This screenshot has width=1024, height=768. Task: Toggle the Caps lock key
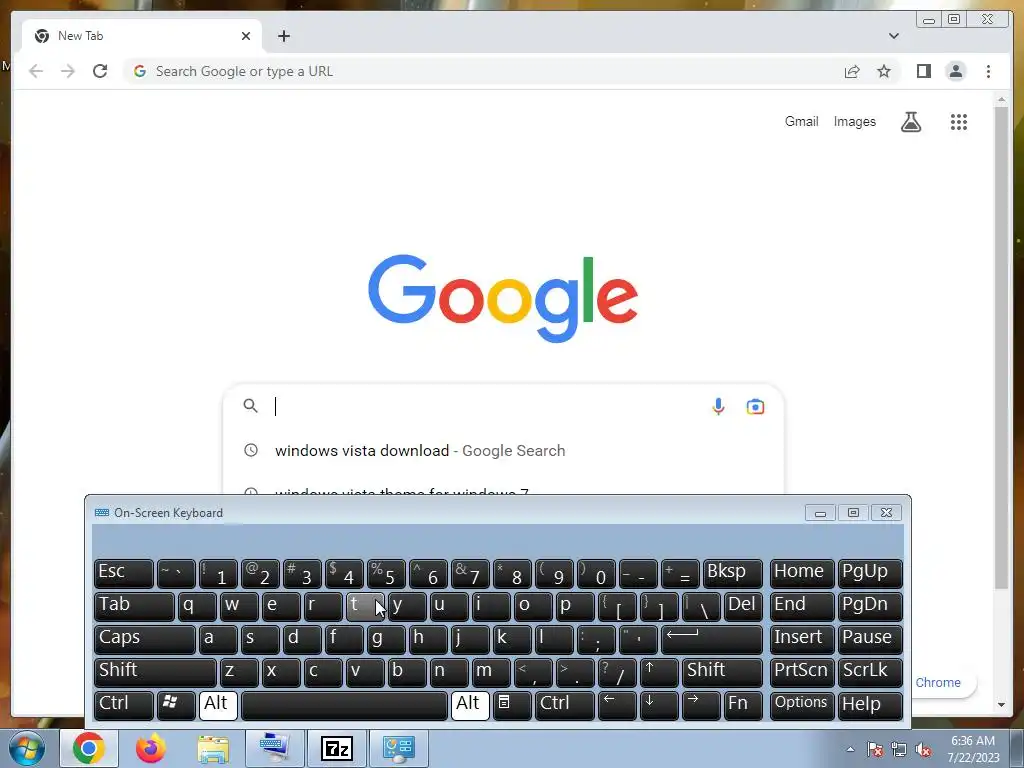pos(144,639)
